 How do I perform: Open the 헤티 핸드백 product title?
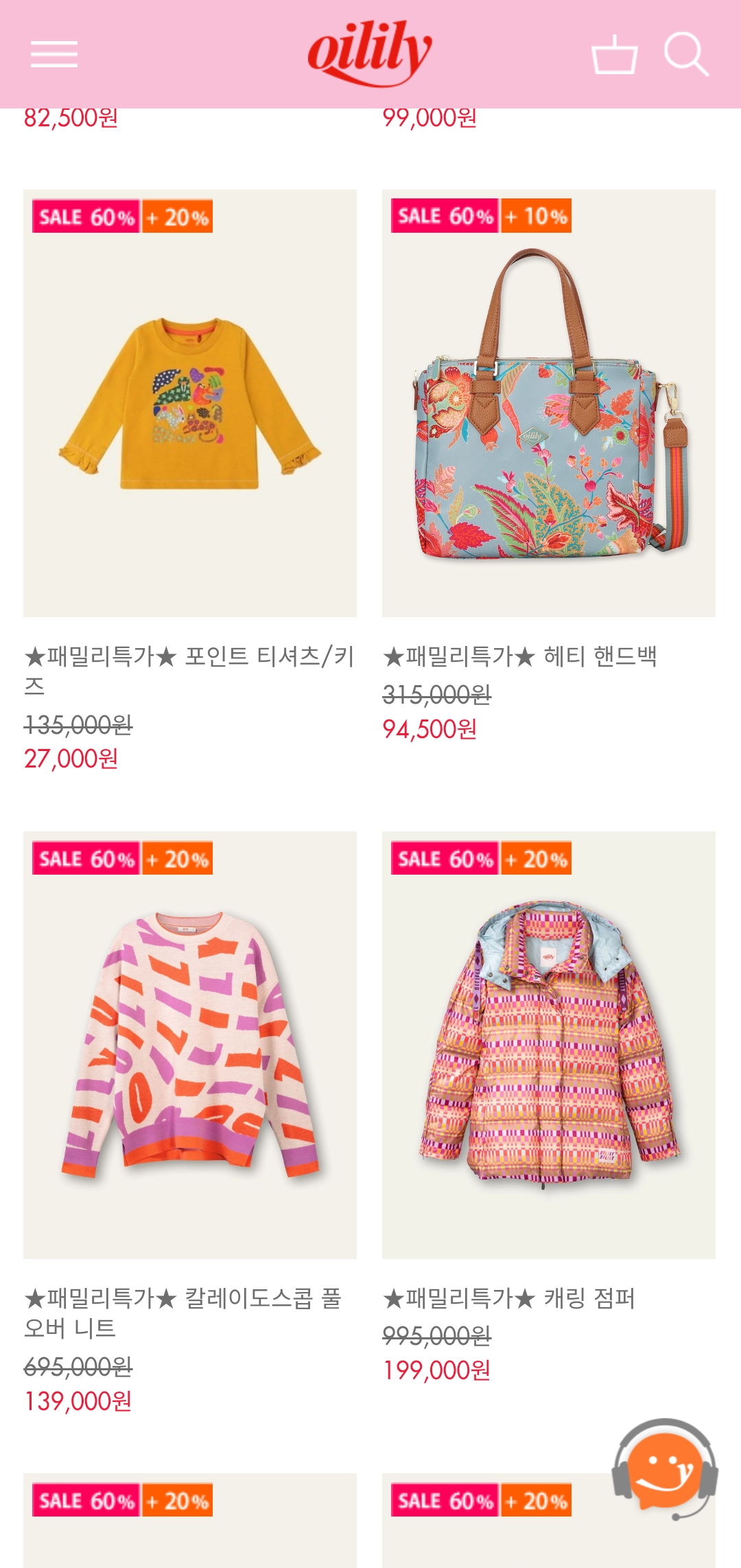point(520,656)
